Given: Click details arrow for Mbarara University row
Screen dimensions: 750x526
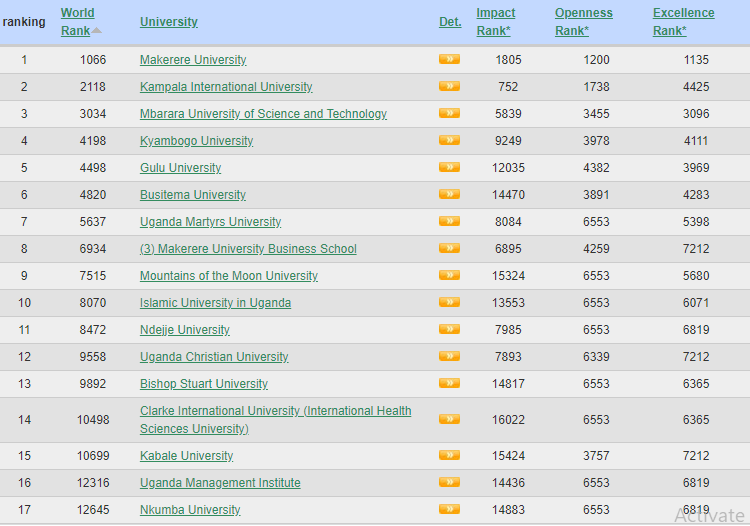Looking at the screenshot, I should (449, 113).
